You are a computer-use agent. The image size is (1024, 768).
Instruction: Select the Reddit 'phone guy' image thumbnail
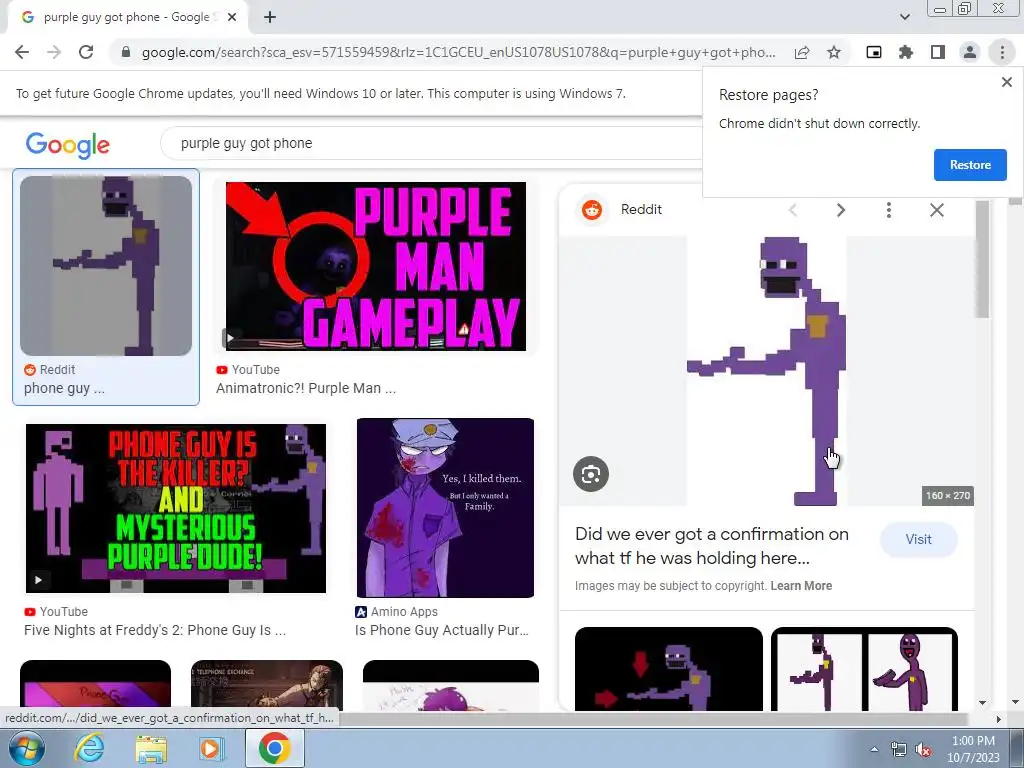106,266
